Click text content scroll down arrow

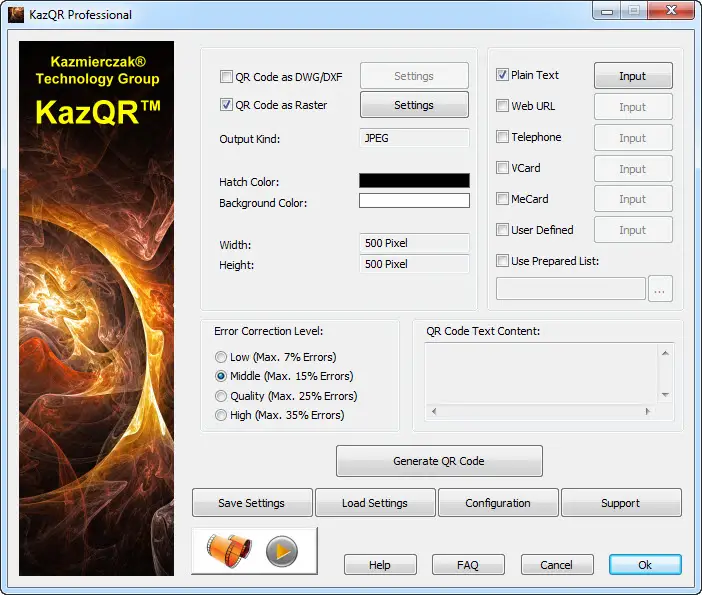665,394
